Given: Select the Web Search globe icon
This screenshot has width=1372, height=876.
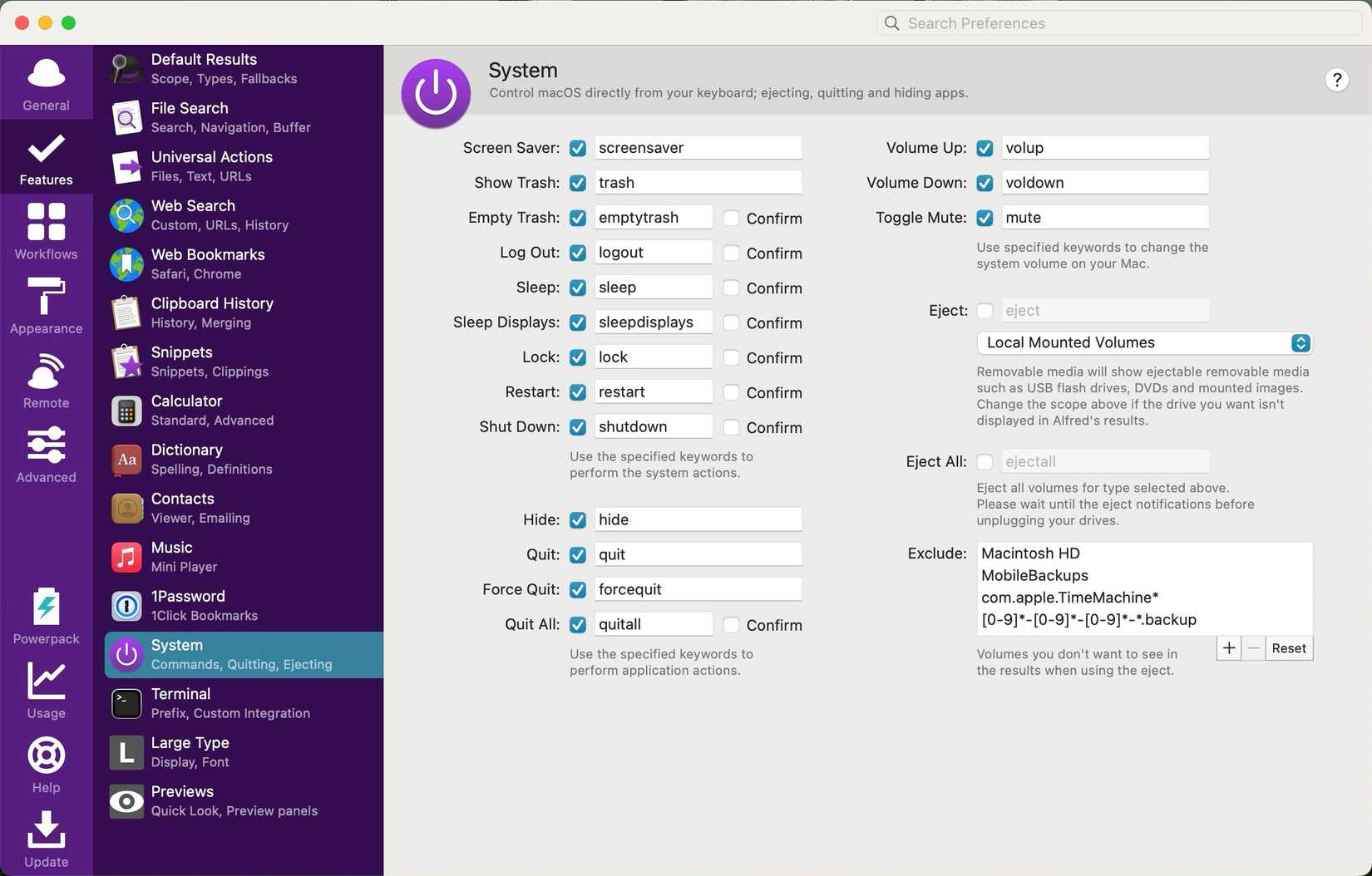Looking at the screenshot, I should [x=126, y=215].
